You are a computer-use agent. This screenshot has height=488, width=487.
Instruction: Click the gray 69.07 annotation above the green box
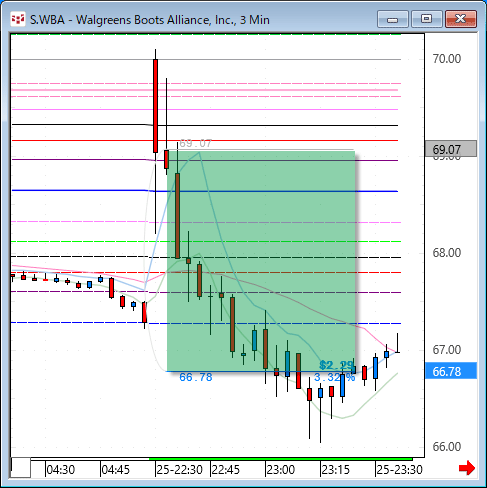pyautogui.click(x=196, y=143)
